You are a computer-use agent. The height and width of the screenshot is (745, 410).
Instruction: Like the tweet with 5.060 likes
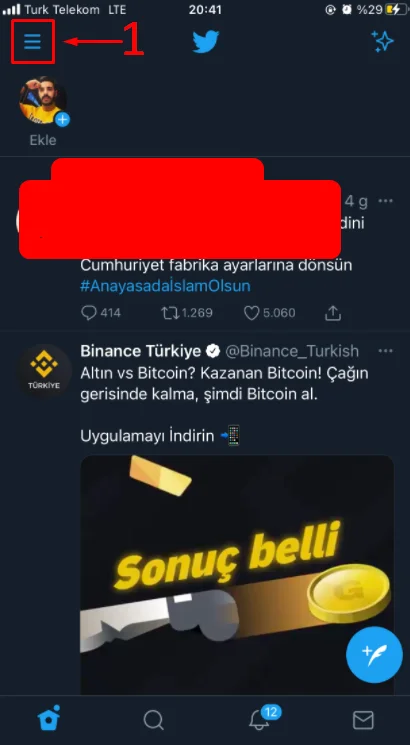pyautogui.click(x=269, y=313)
